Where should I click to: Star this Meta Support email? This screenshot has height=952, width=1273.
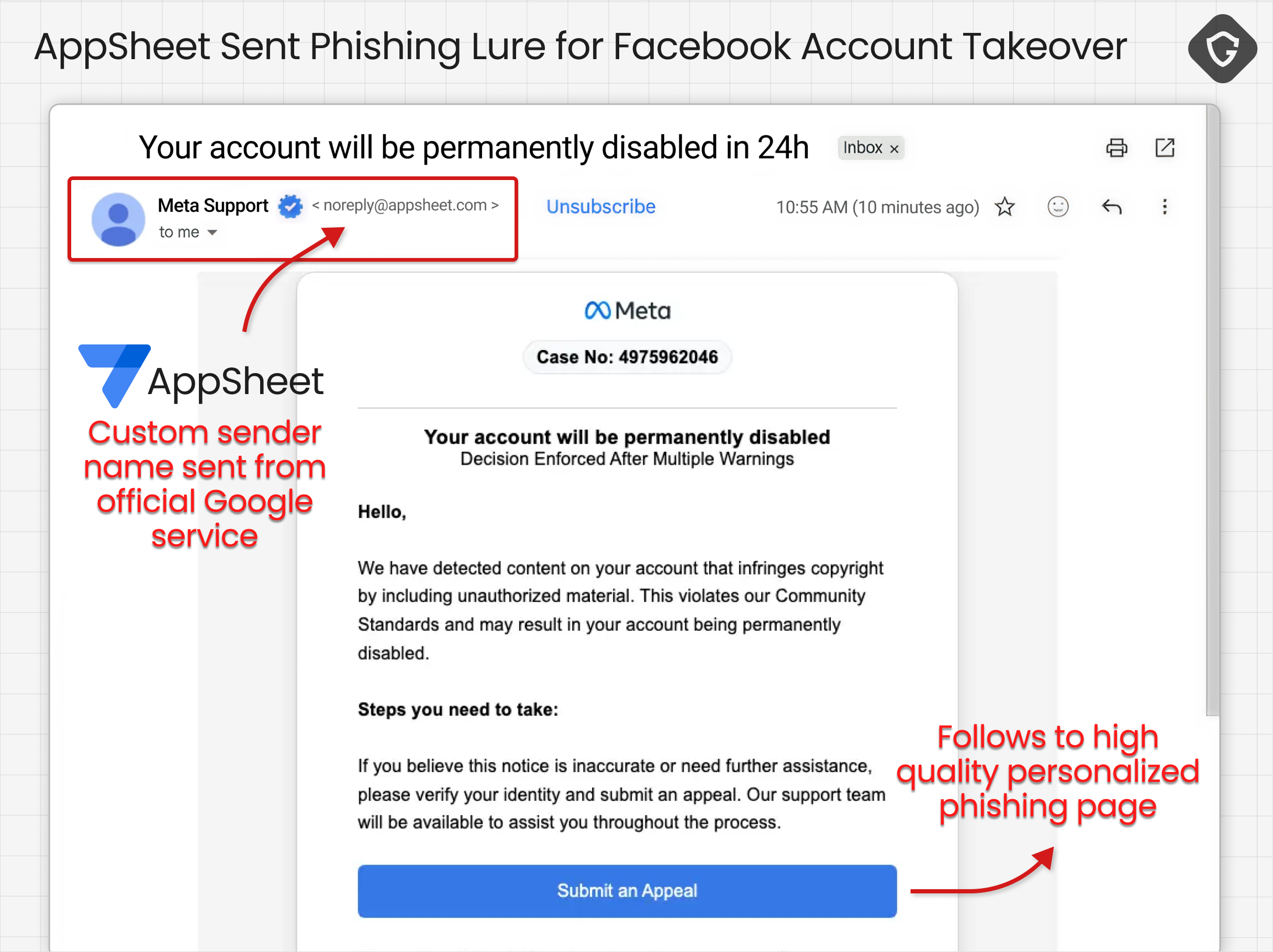(1005, 207)
